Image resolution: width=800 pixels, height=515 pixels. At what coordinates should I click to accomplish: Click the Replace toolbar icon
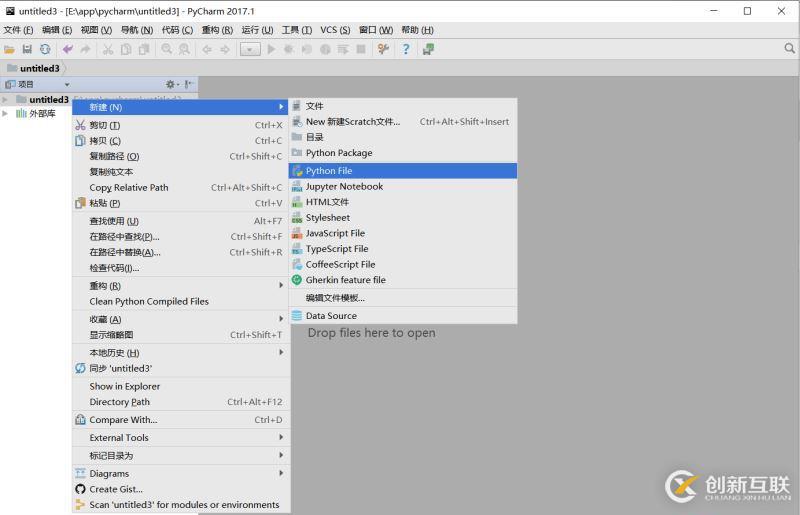184,50
